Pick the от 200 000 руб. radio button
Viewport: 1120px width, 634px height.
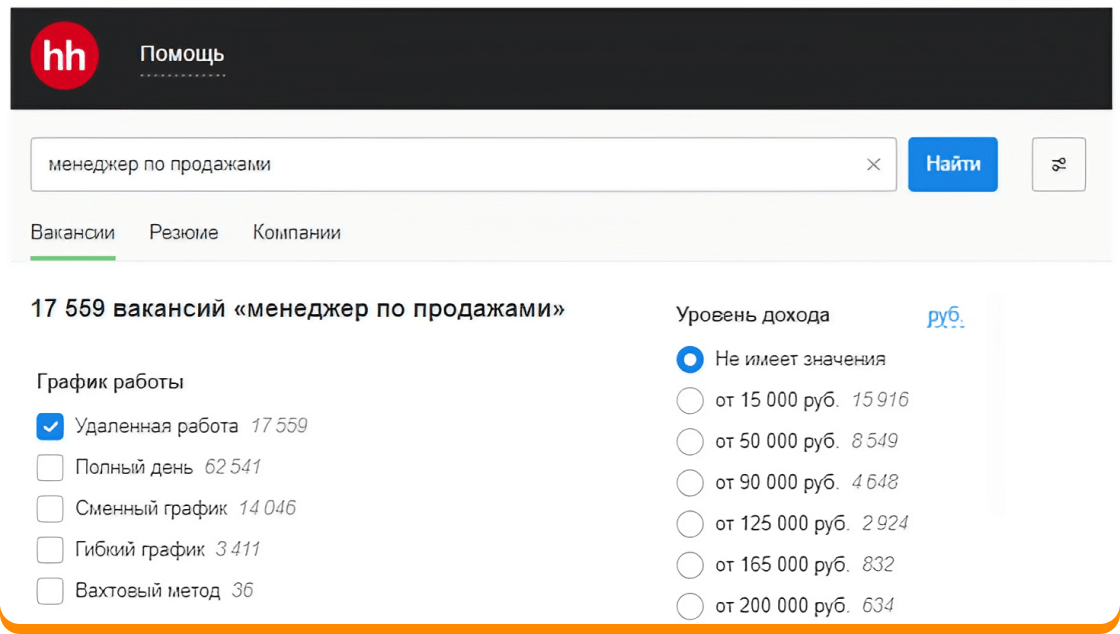pyautogui.click(x=690, y=605)
